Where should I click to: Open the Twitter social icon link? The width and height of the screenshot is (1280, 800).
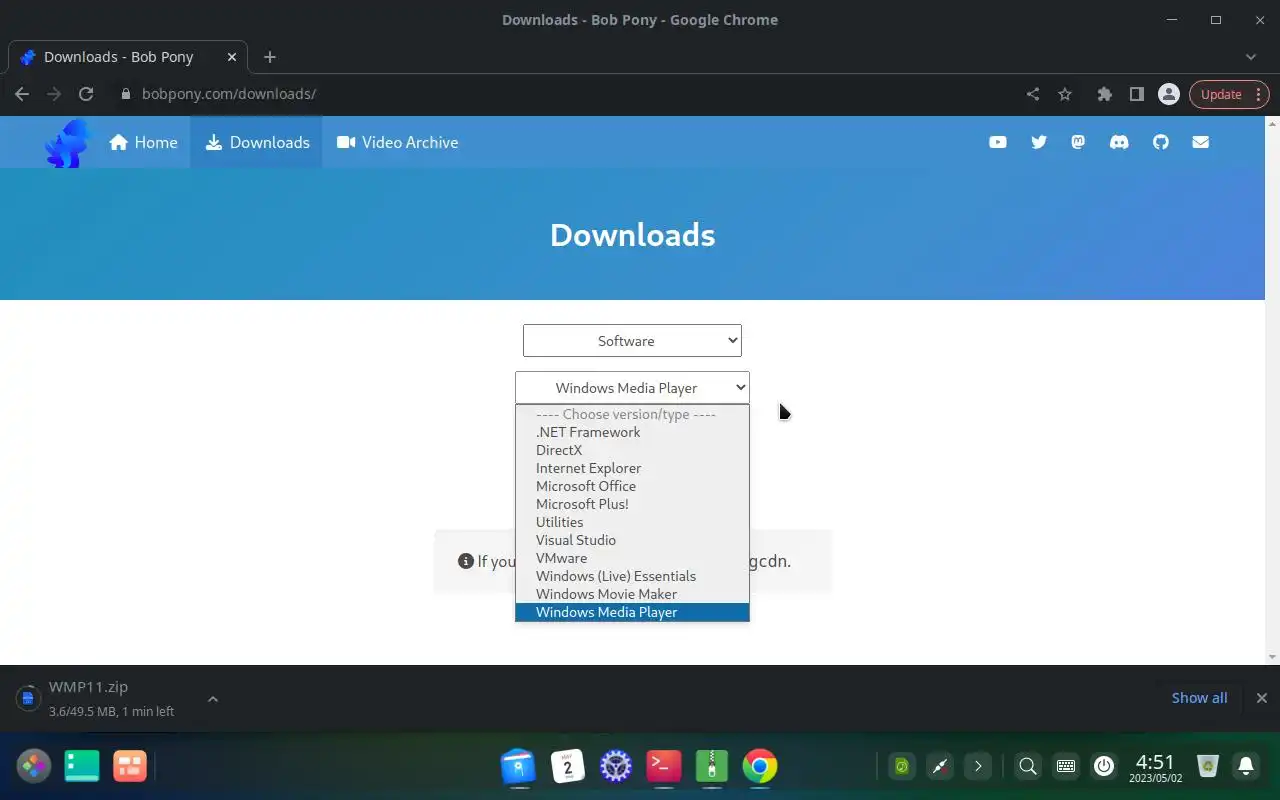click(x=1038, y=142)
